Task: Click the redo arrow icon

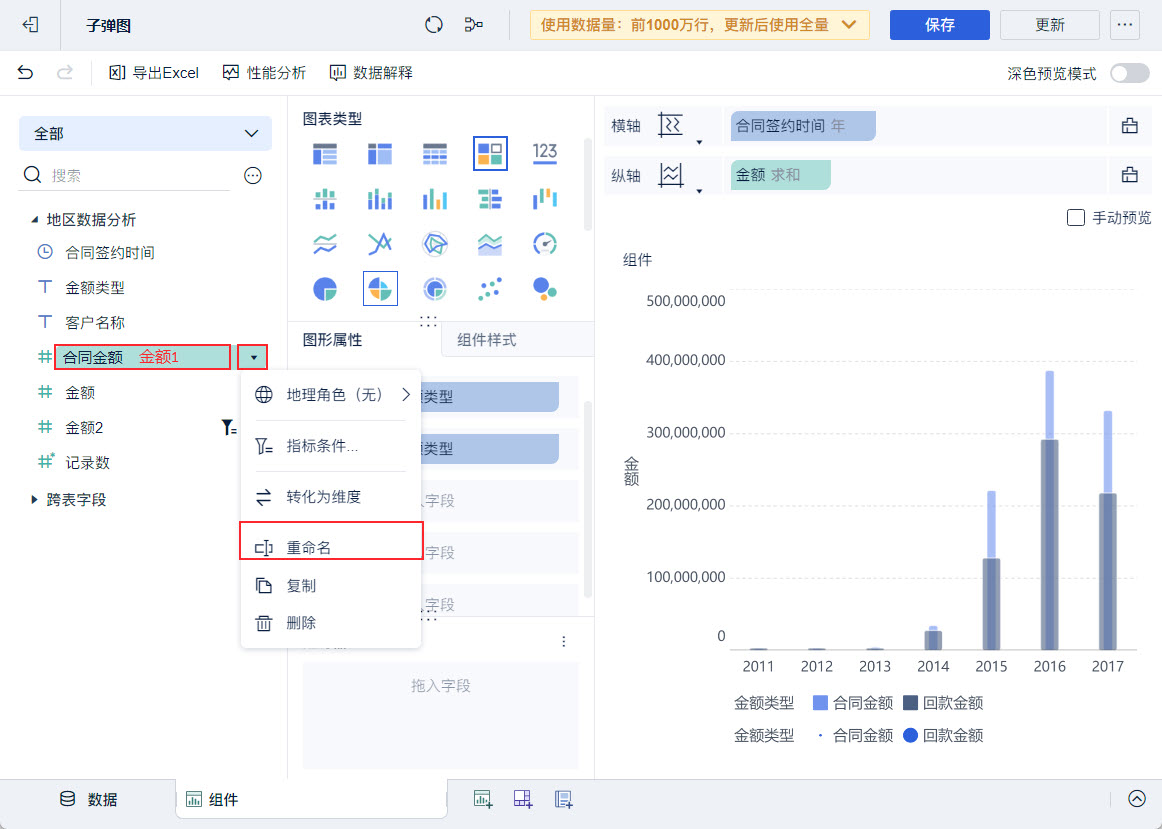Action: (65, 73)
